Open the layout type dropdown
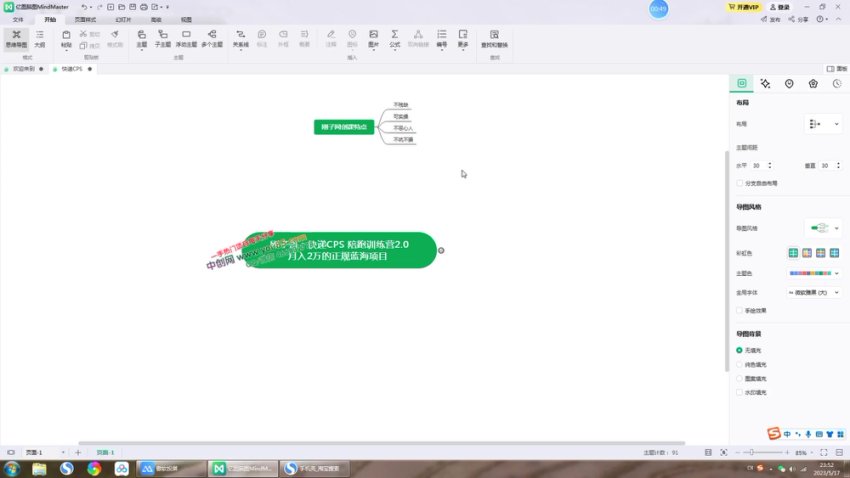 (x=823, y=124)
